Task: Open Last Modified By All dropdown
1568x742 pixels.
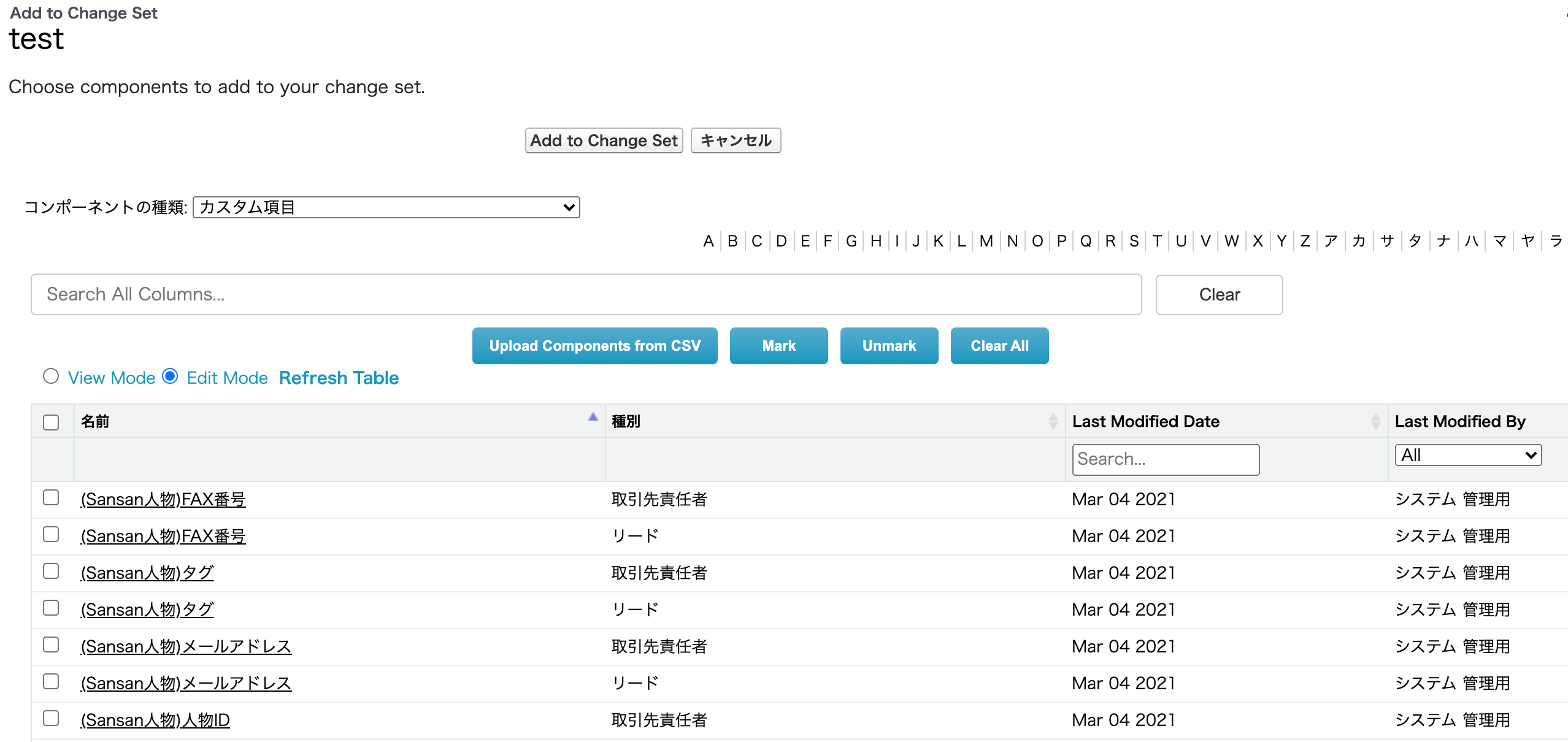Action: pos(1467,455)
